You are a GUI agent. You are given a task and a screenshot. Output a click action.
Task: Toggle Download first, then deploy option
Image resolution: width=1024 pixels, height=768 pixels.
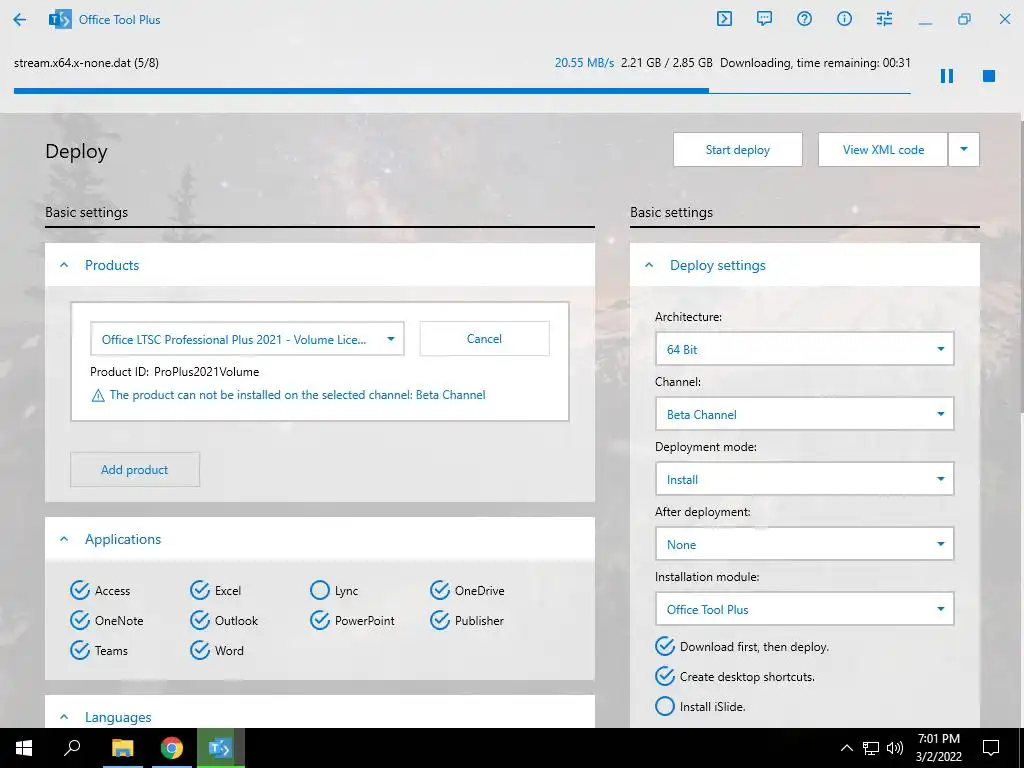pyautogui.click(x=665, y=647)
